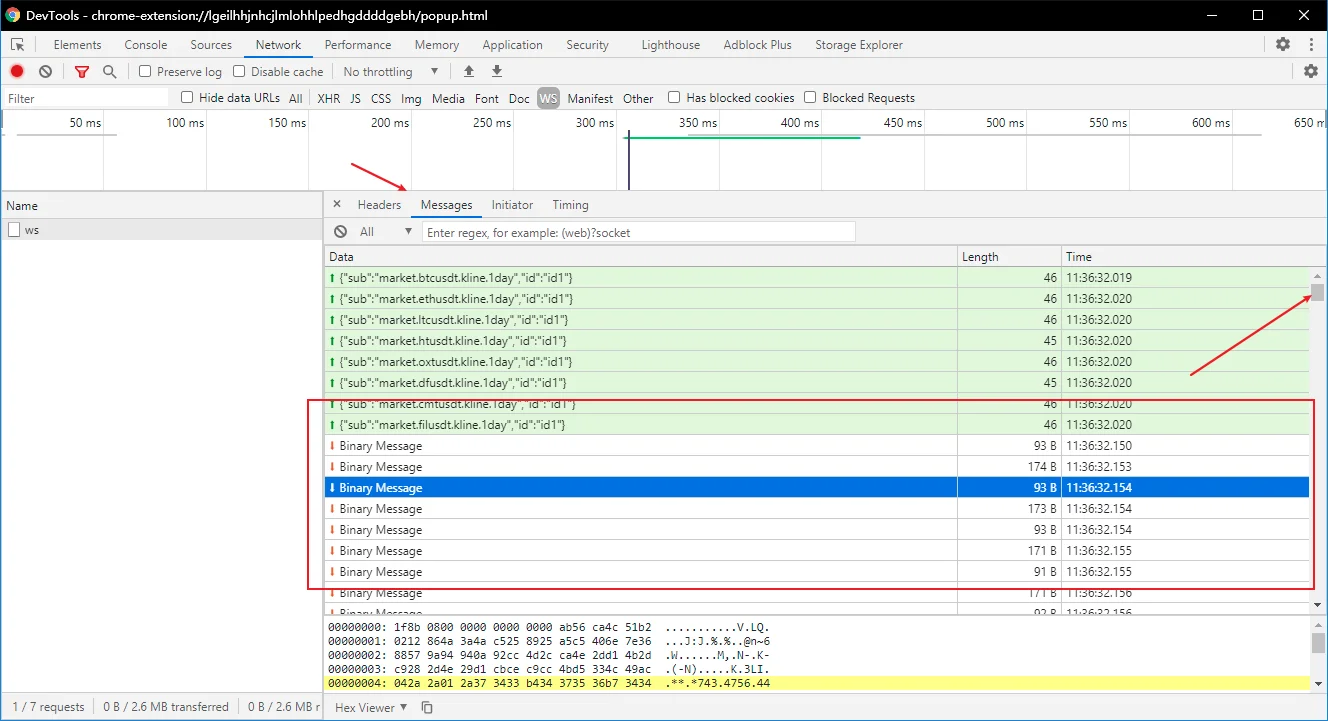Focus the message regex filter field
Image resolution: width=1328 pixels, height=721 pixels.
point(638,232)
